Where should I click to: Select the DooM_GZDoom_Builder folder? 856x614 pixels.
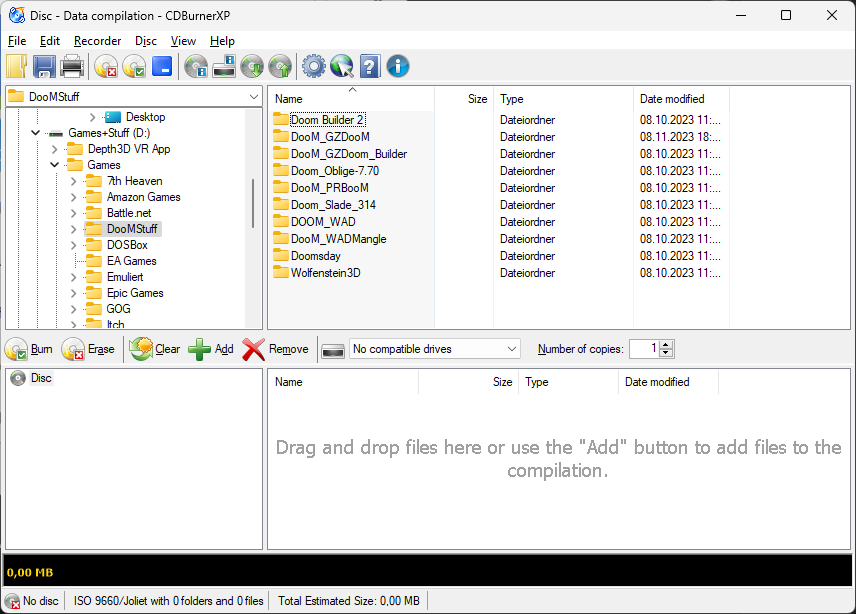[349, 154]
